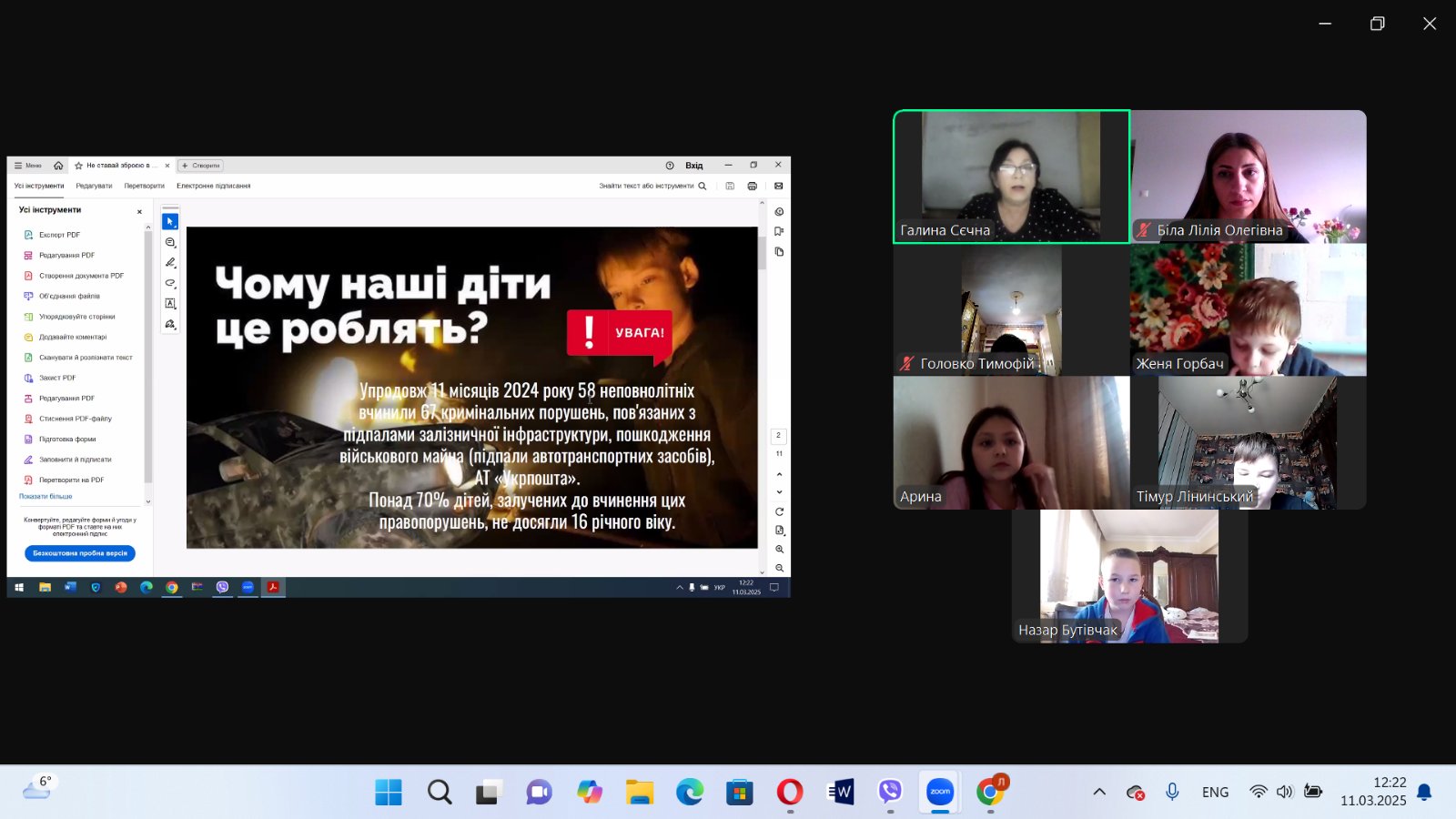Open Copilot from the Windows taskbar

tap(590, 792)
